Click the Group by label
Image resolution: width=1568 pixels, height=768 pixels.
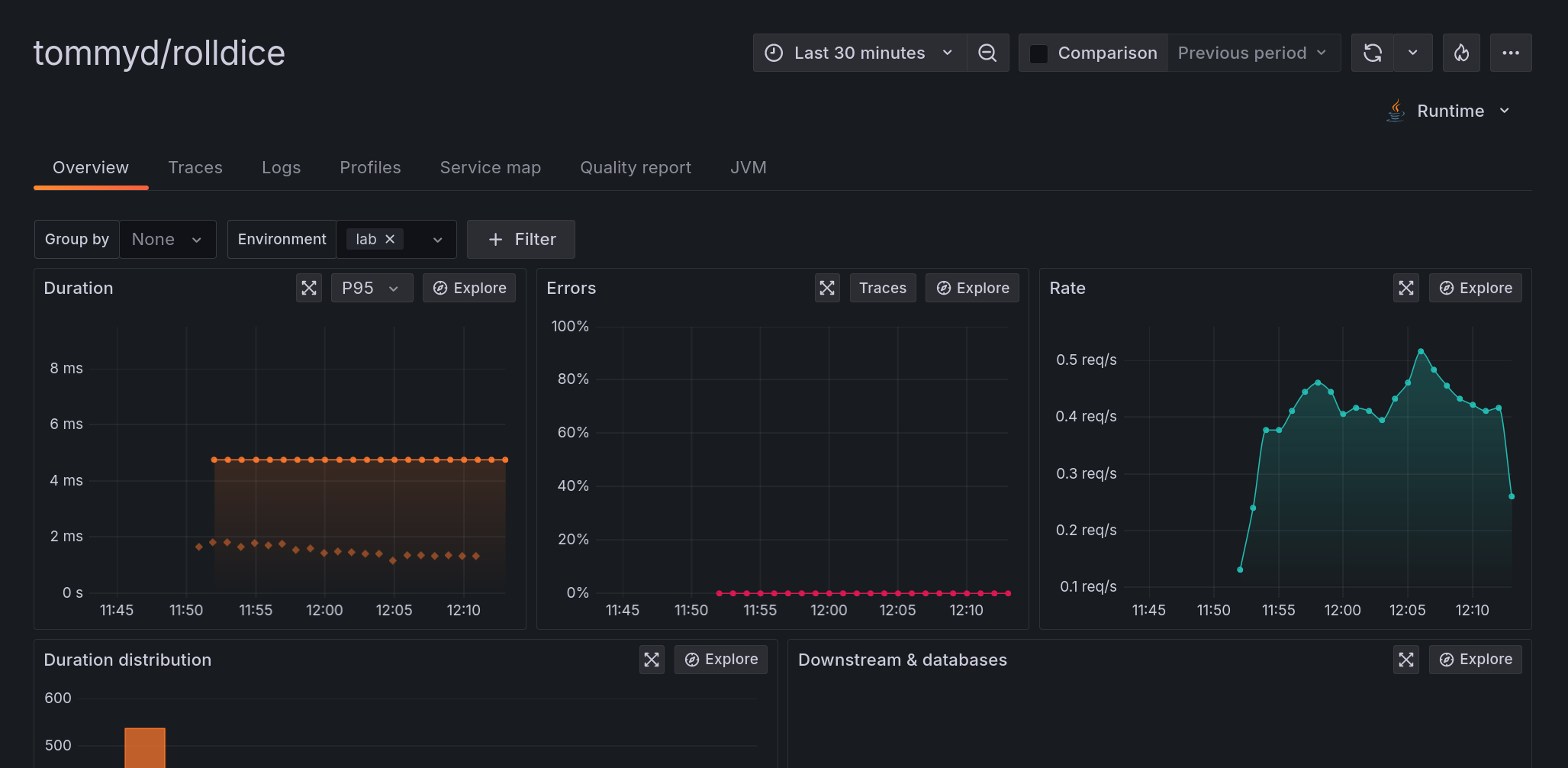(77, 239)
